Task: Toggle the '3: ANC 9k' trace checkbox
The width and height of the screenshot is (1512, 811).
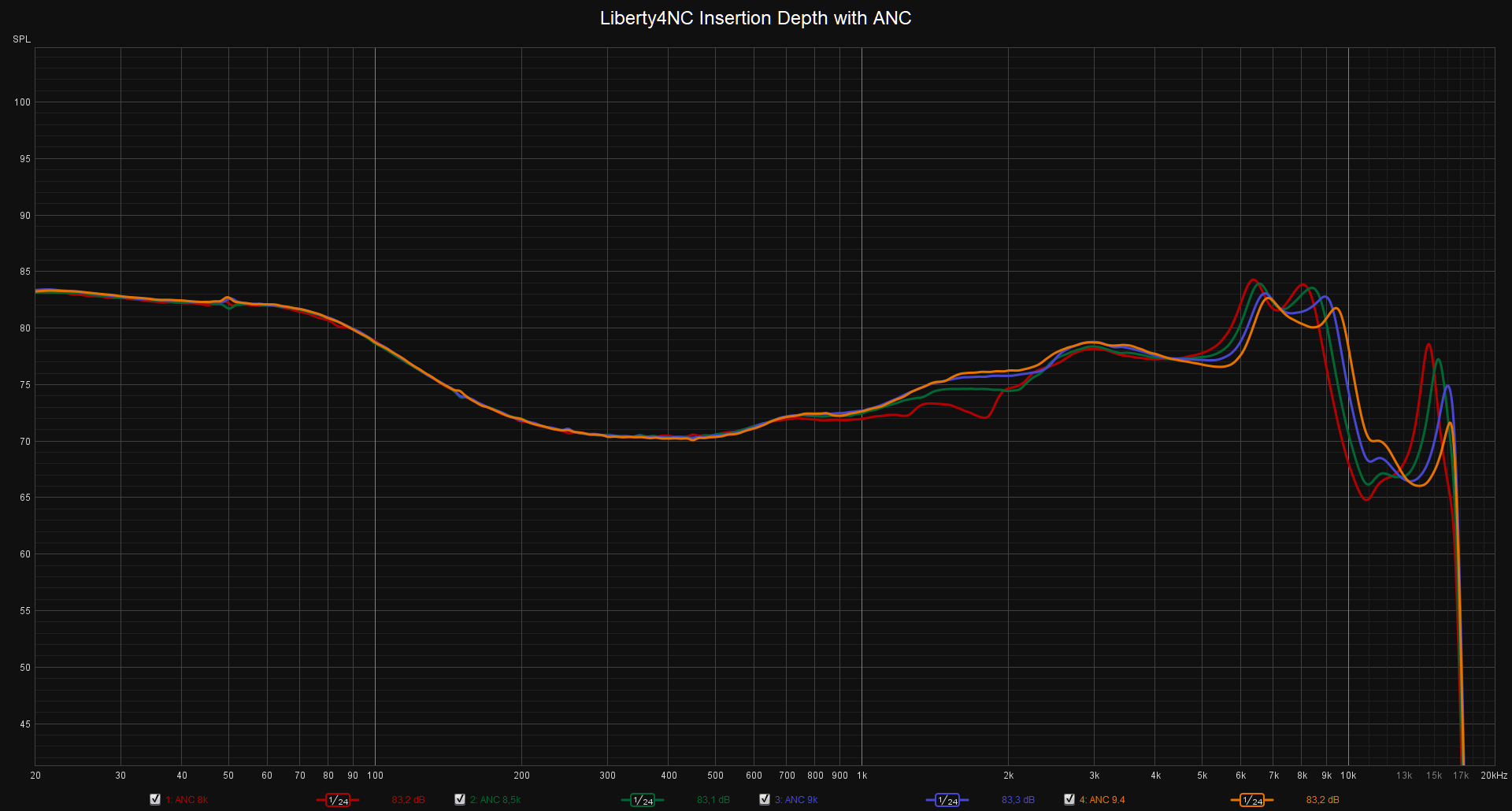Action: tap(765, 799)
